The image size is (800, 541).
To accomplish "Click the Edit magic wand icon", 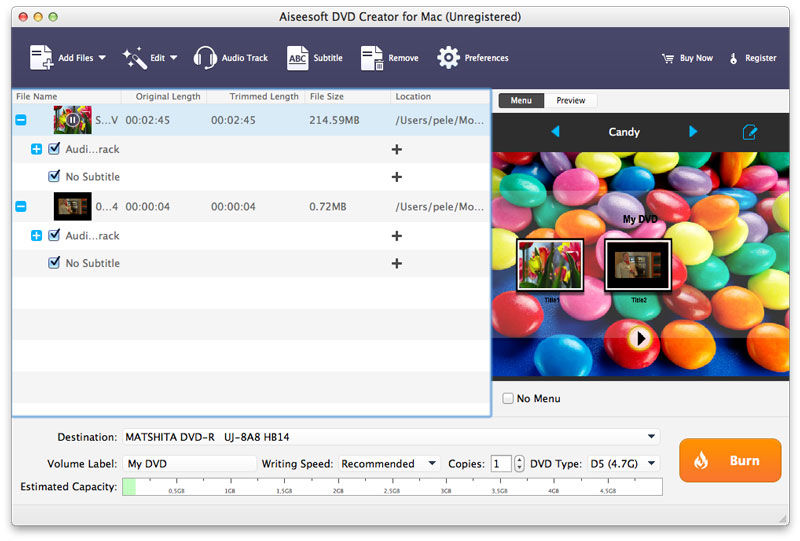I will [x=135, y=58].
